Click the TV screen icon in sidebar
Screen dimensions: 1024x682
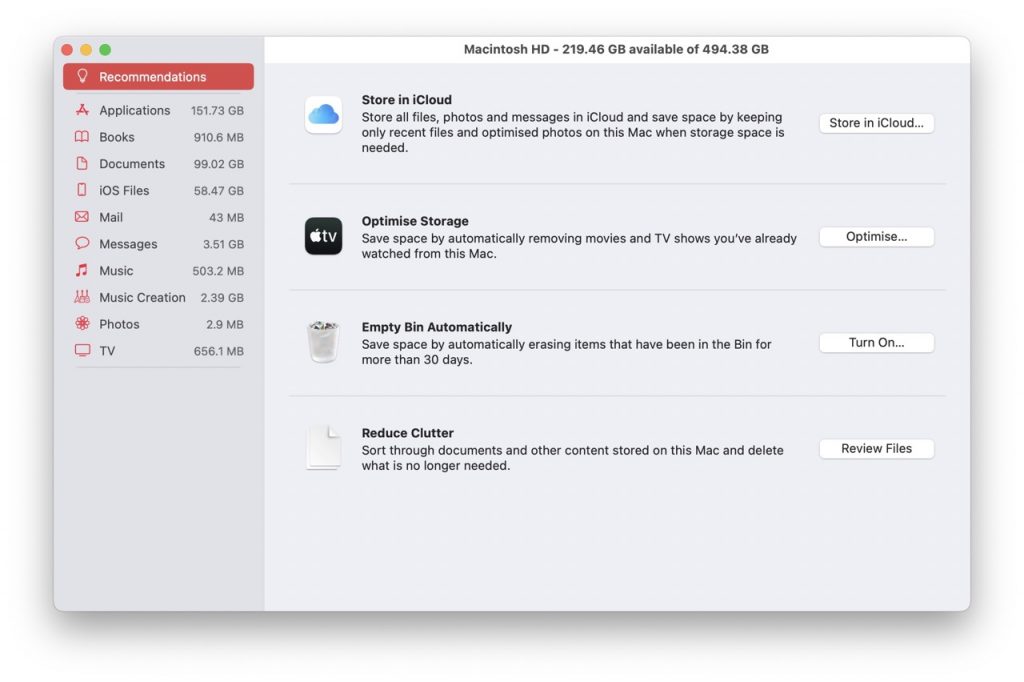point(82,351)
